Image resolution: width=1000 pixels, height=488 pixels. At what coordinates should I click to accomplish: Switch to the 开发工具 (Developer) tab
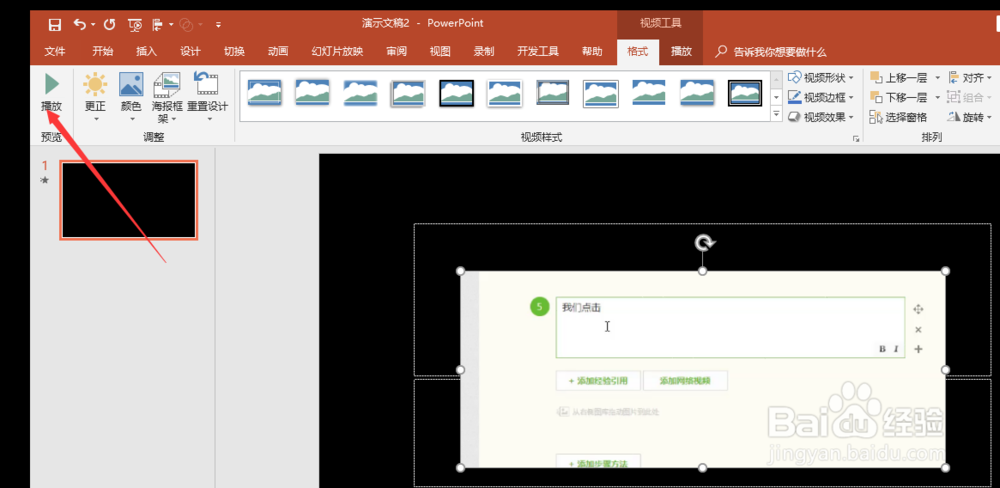point(538,52)
